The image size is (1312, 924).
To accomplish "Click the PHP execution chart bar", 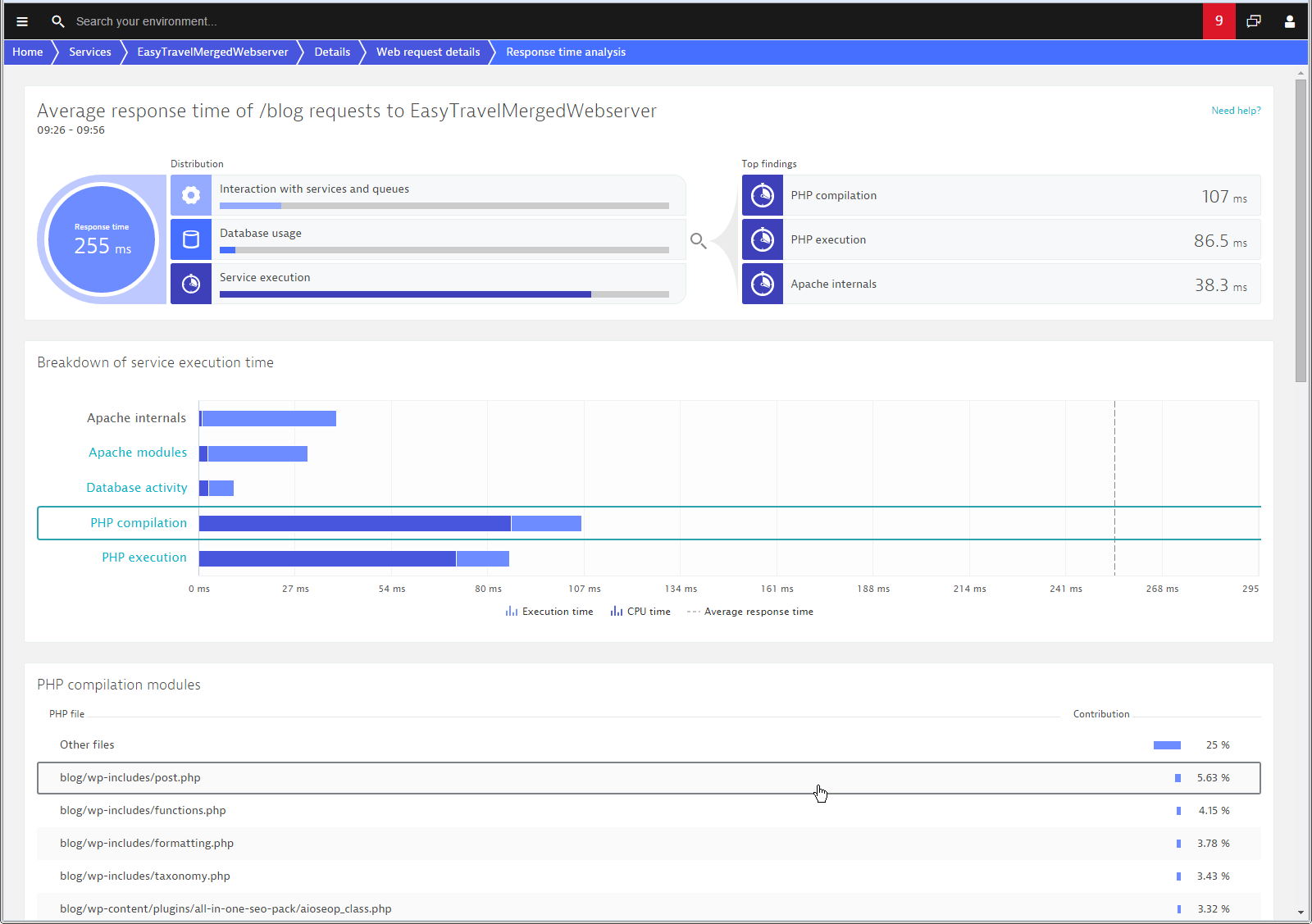I will pyautogui.click(x=354, y=558).
